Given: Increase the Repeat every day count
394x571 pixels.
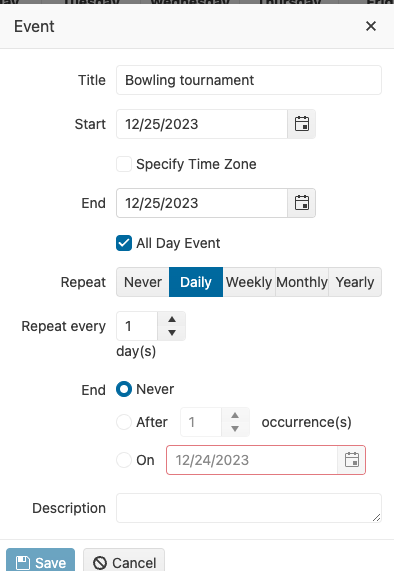Looking at the screenshot, I should [172, 319].
